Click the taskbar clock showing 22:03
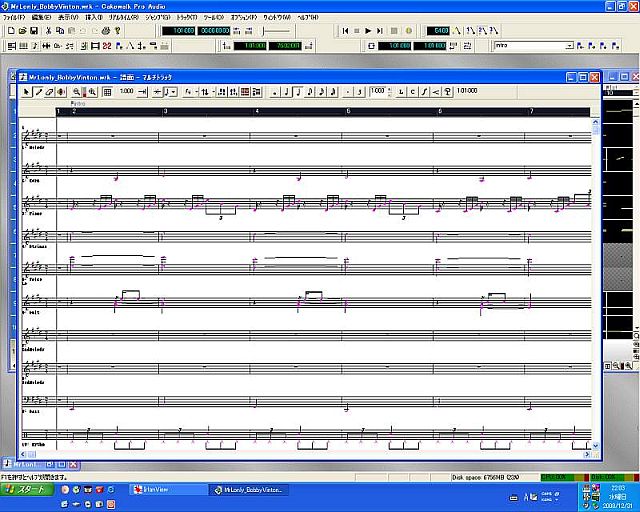The image size is (640, 512). pyautogui.click(x=619, y=488)
